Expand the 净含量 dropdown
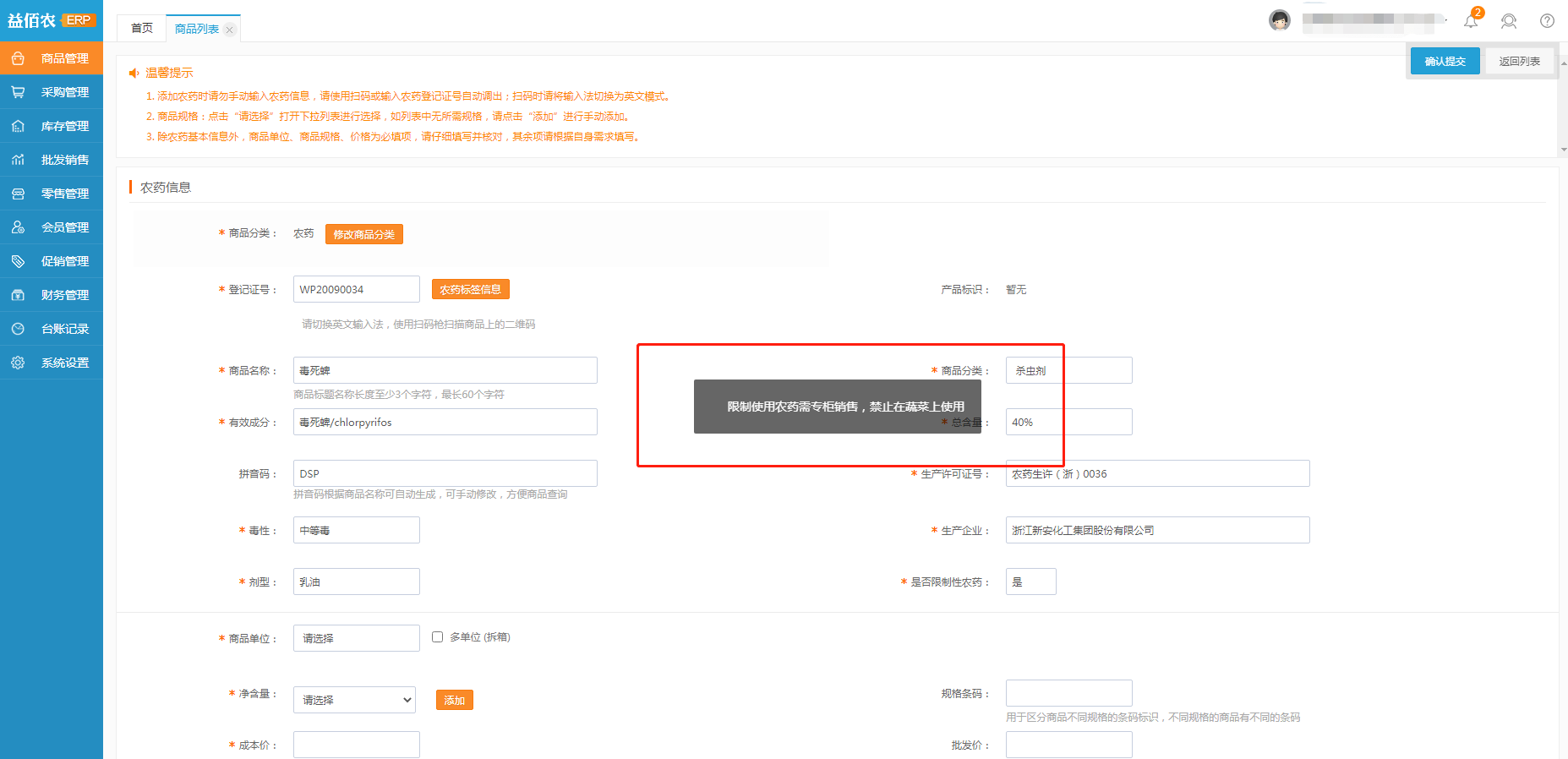Screen dimensions: 1568x759 pyautogui.click(x=354, y=700)
